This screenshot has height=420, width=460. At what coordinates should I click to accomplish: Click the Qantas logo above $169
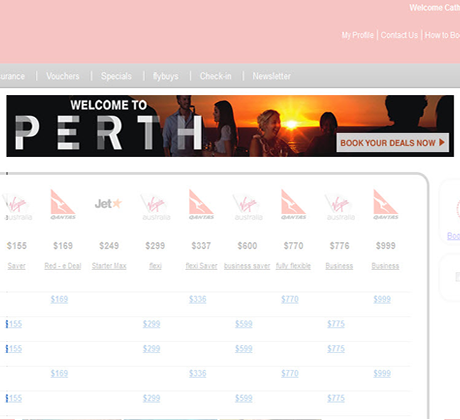click(x=63, y=204)
